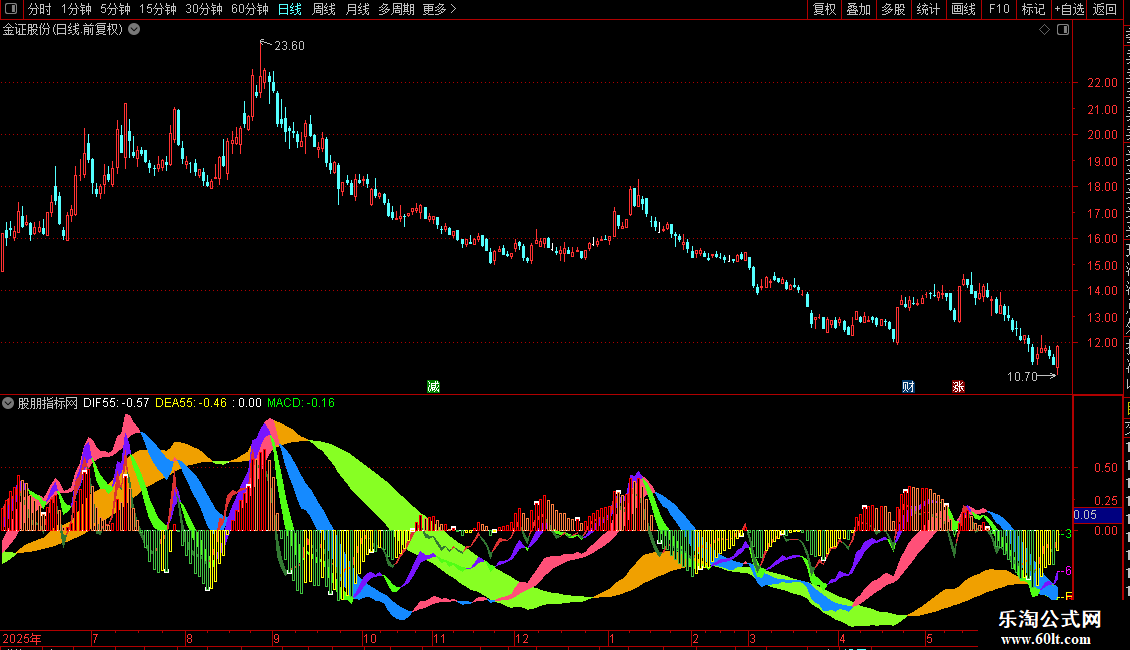Click the diamond icon in main chart corner
Screen dimensions: 1130x650
click(1044, 30)
